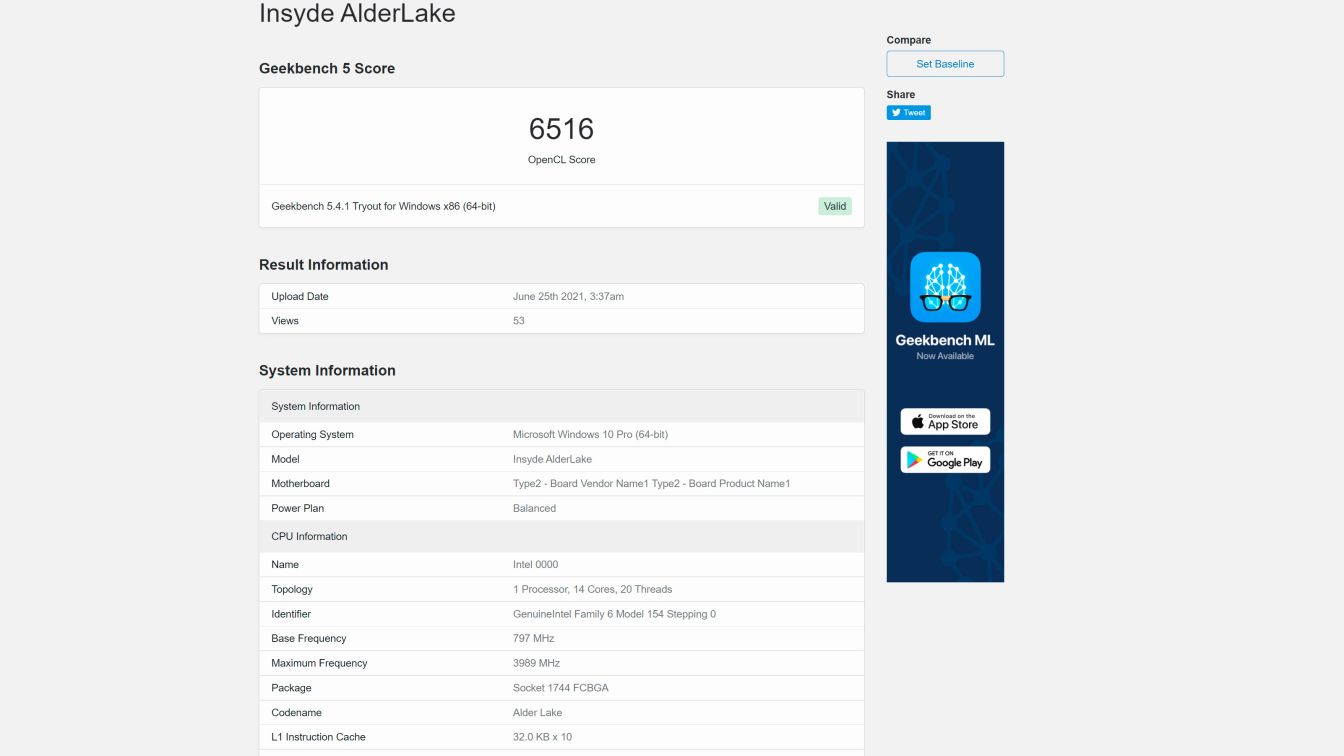Click the Power Plan label
Image resolution: width=1344 pixels, height=756 pixels.
(297, 509)
